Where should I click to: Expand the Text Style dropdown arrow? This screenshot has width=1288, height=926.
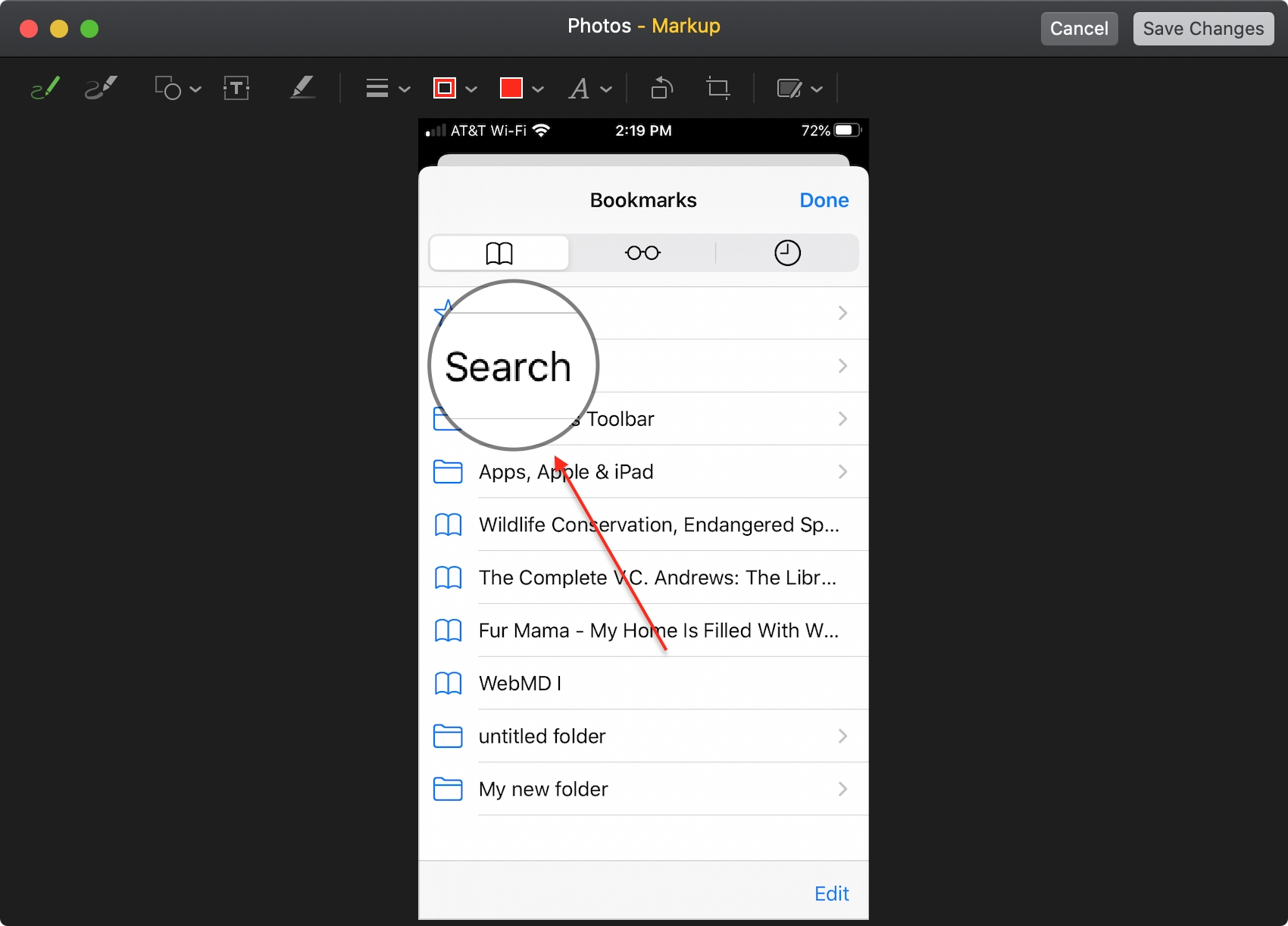606,89
